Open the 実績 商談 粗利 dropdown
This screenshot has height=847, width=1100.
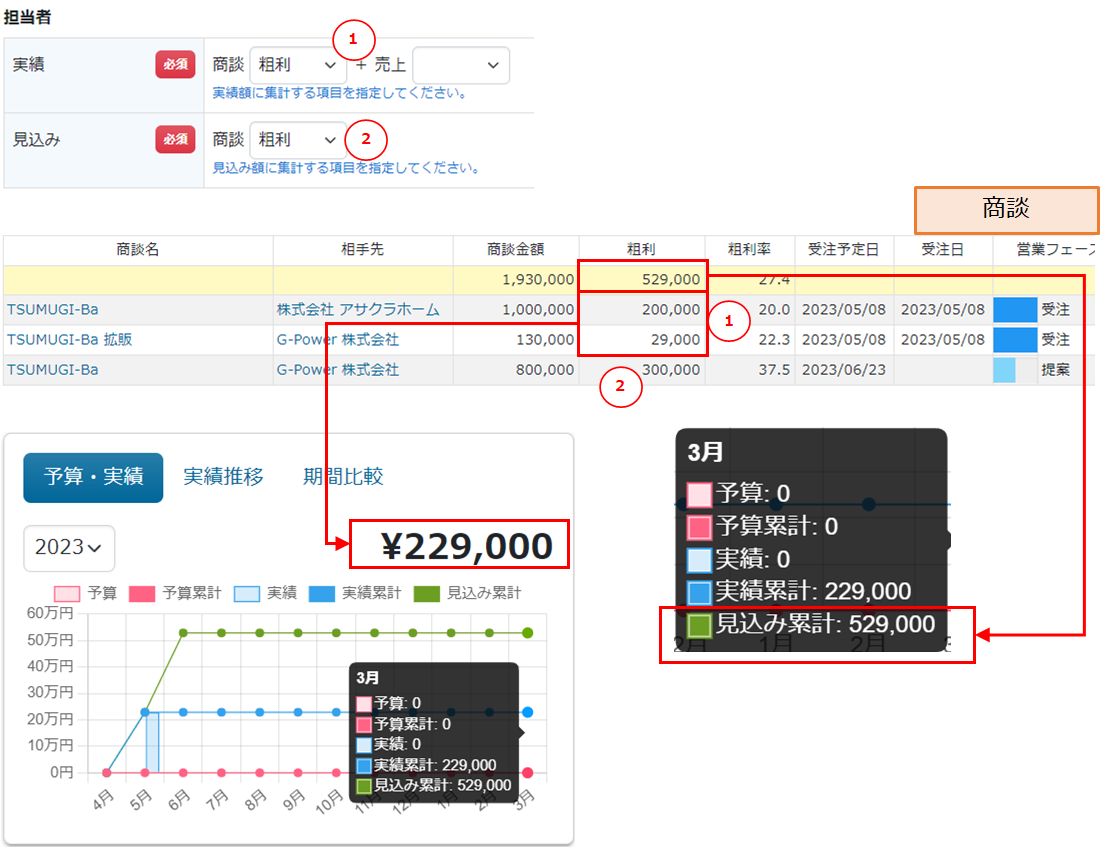pos(297,65)
